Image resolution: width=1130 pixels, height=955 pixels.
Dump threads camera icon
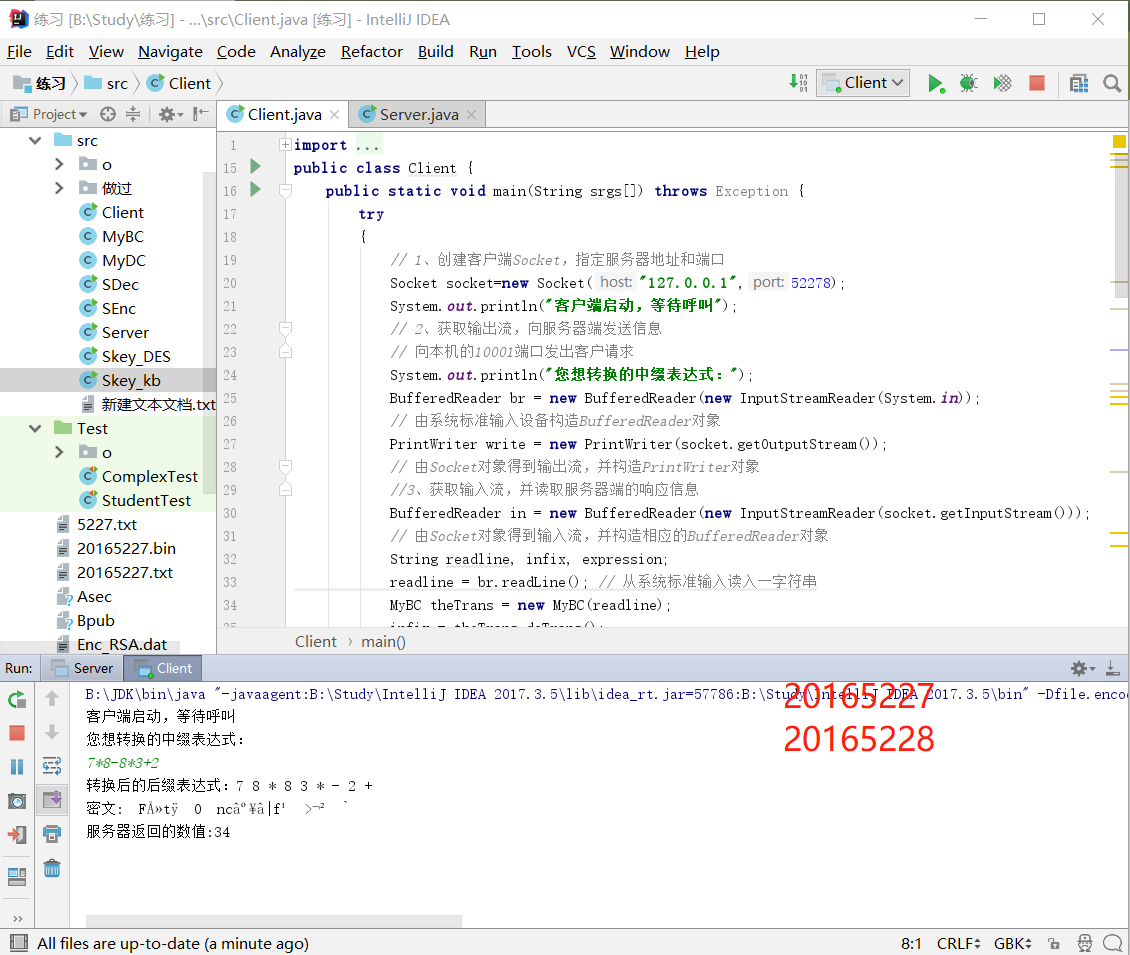(x=17, y=801)
